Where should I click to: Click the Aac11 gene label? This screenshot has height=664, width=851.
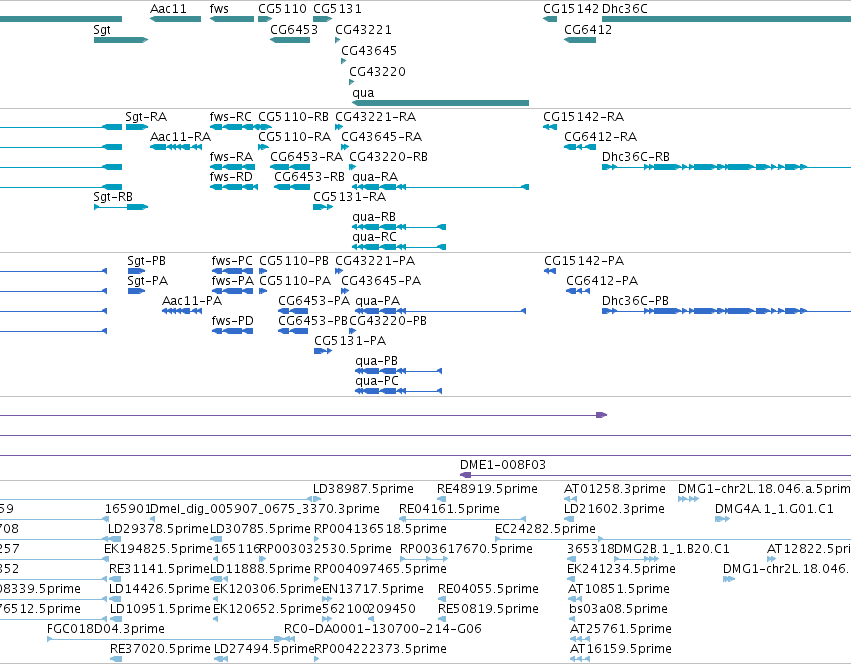[168, 9]
